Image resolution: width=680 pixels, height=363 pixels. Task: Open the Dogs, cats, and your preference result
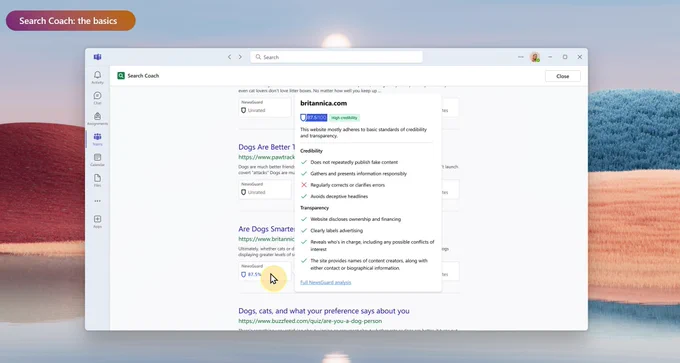click(324, 311)
